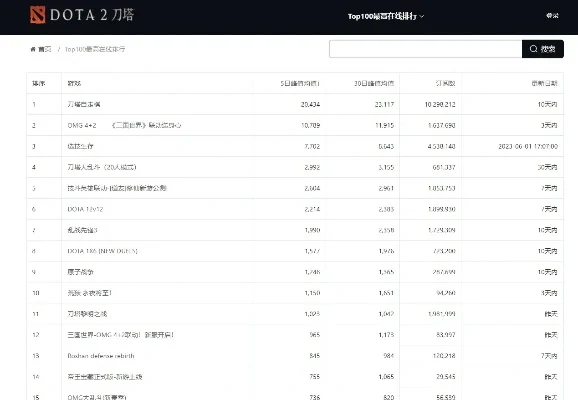This screenshot has width=578, height=400.
Task: Click the 1,065 thirty-day value cell
Action: pyautogui.click(x=386, y=377)
